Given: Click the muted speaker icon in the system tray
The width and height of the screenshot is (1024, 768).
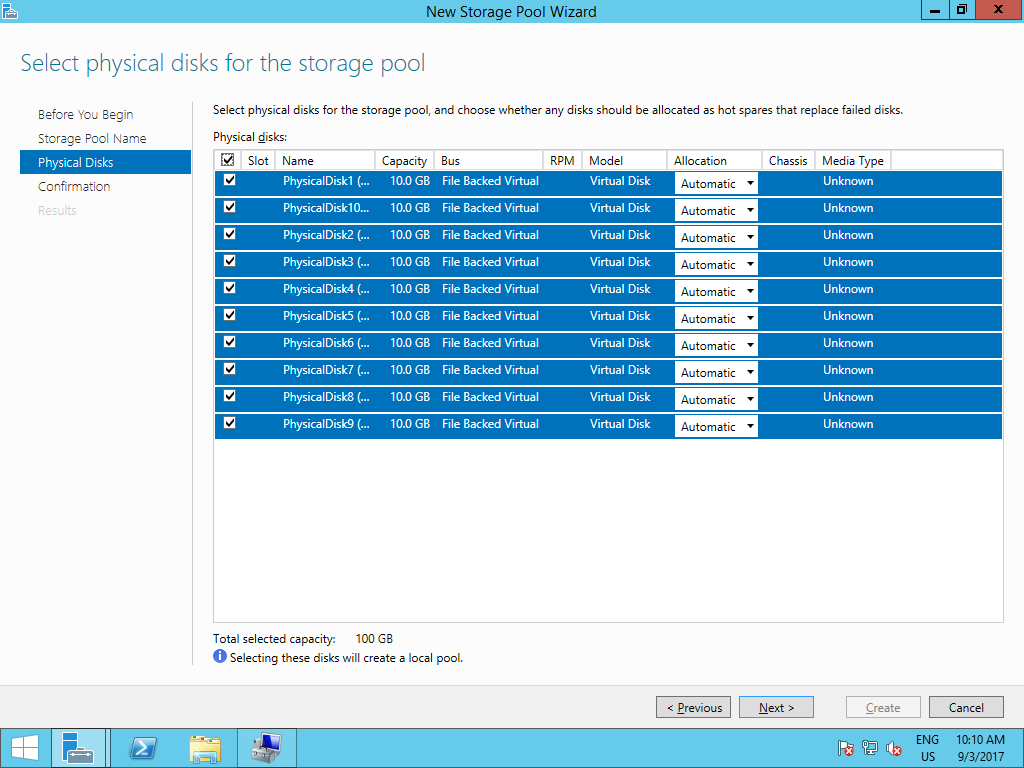Looking at the screenshot, I should [893, 747].
